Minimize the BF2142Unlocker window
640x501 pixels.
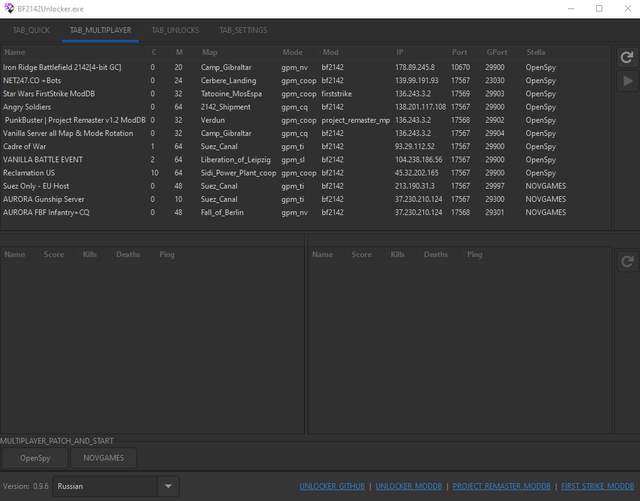pos(571,9)
